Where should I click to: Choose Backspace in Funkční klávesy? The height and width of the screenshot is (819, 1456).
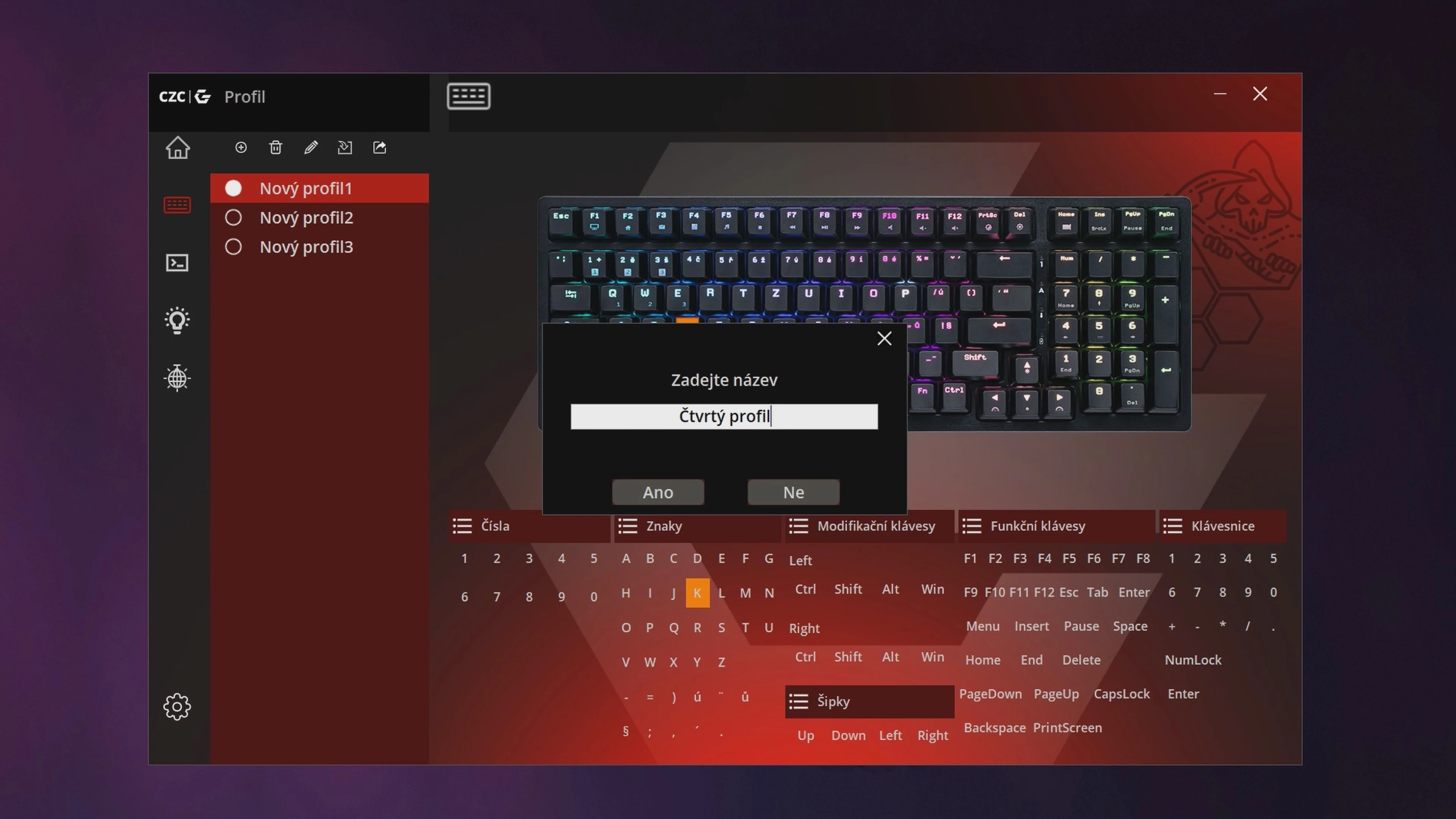pos(994,728)
